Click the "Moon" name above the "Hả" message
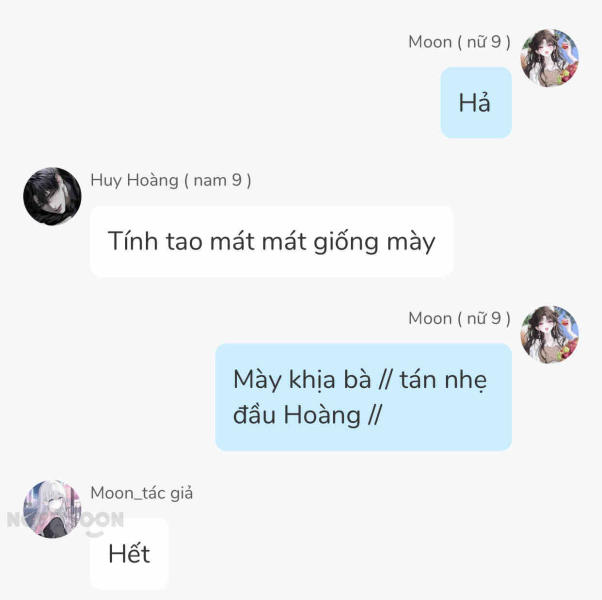Image resolution: width=602 pixels, height=600 pixels. [430, 42]
